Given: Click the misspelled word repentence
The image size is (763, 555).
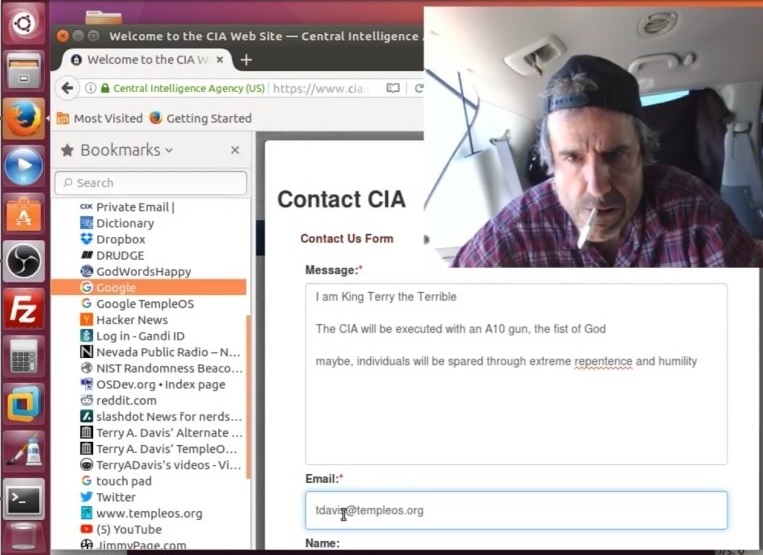Looking at the screenshot, I should tap(603, 361).
